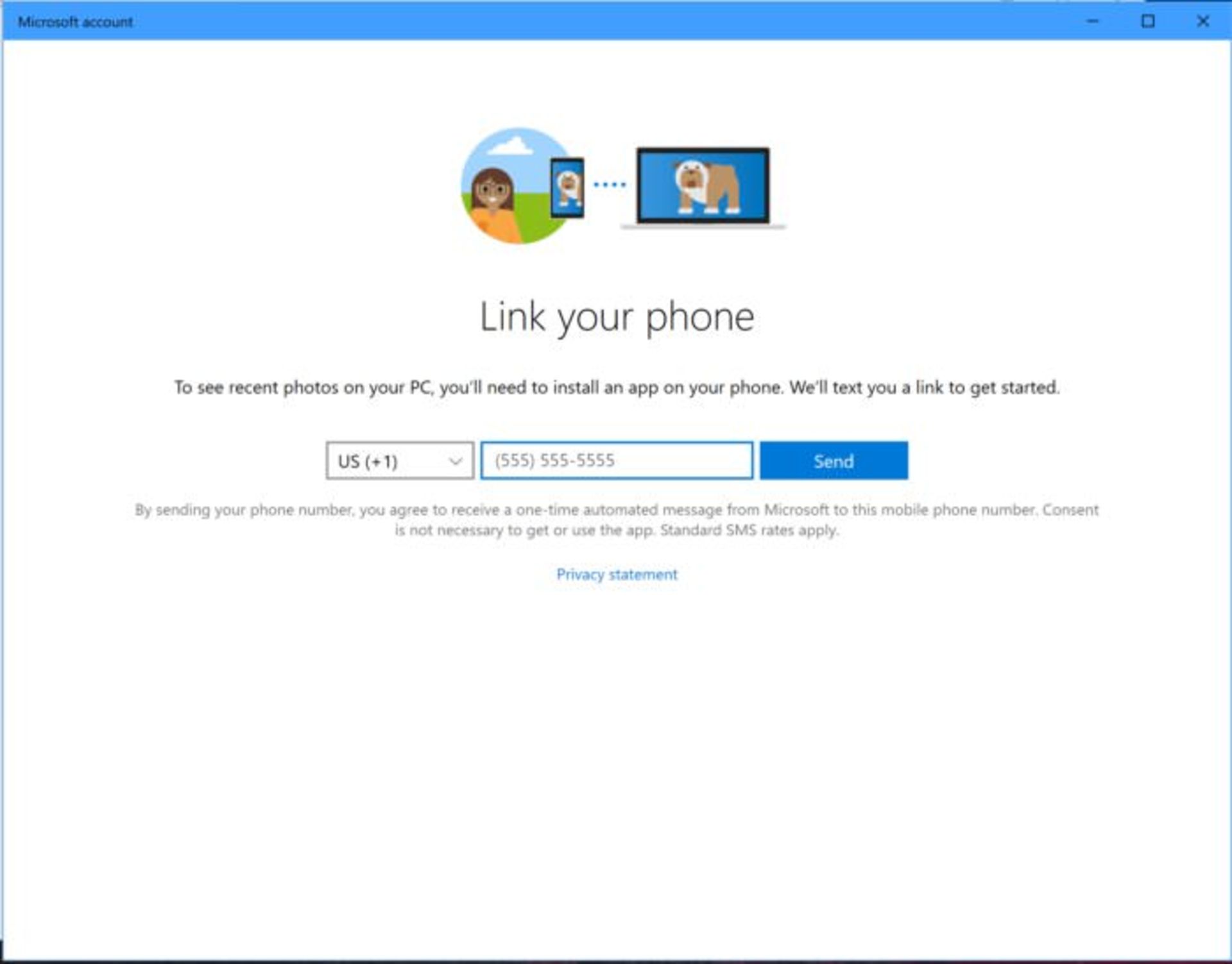The height and width of the screenshot is (964, 1232).
Task: Click the 'To see recent photos' instruction text
Action: (x=617, y=387)
